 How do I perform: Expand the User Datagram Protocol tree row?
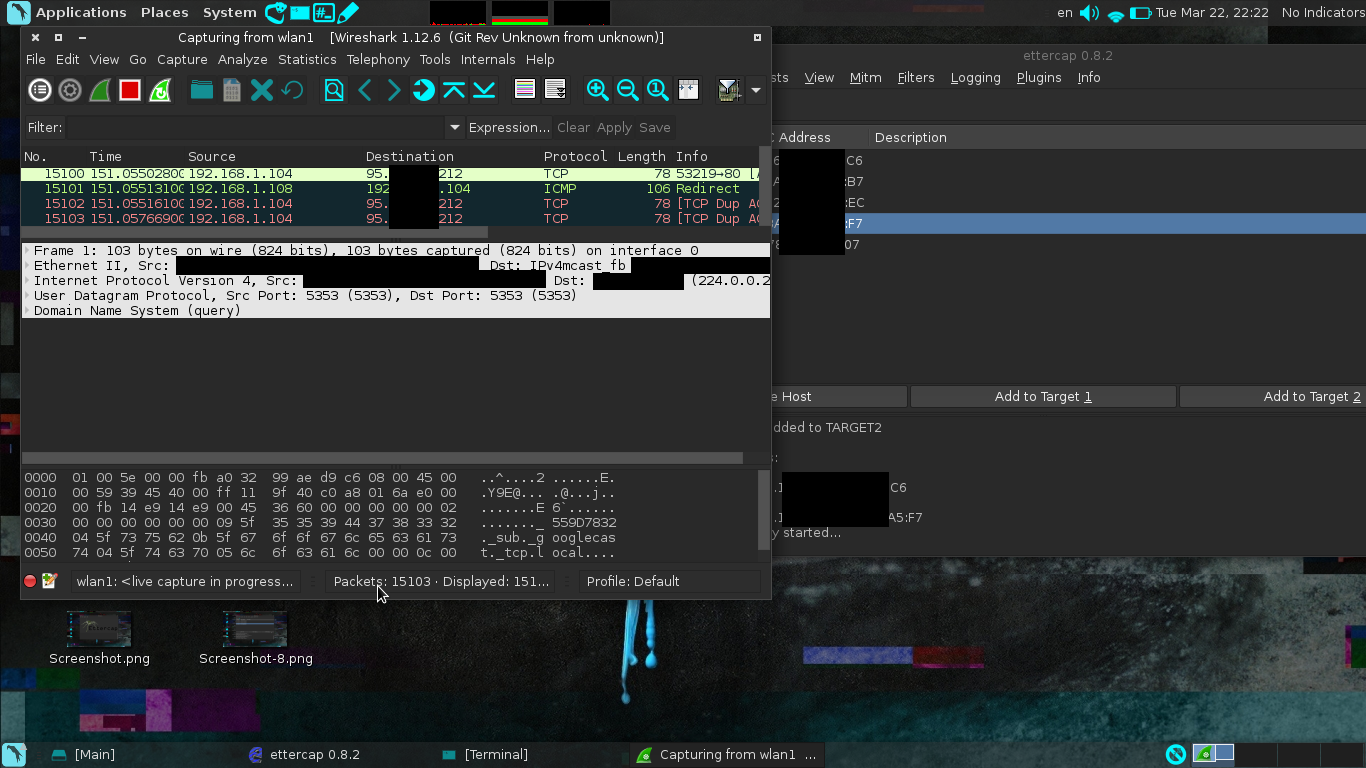(27, 296)
